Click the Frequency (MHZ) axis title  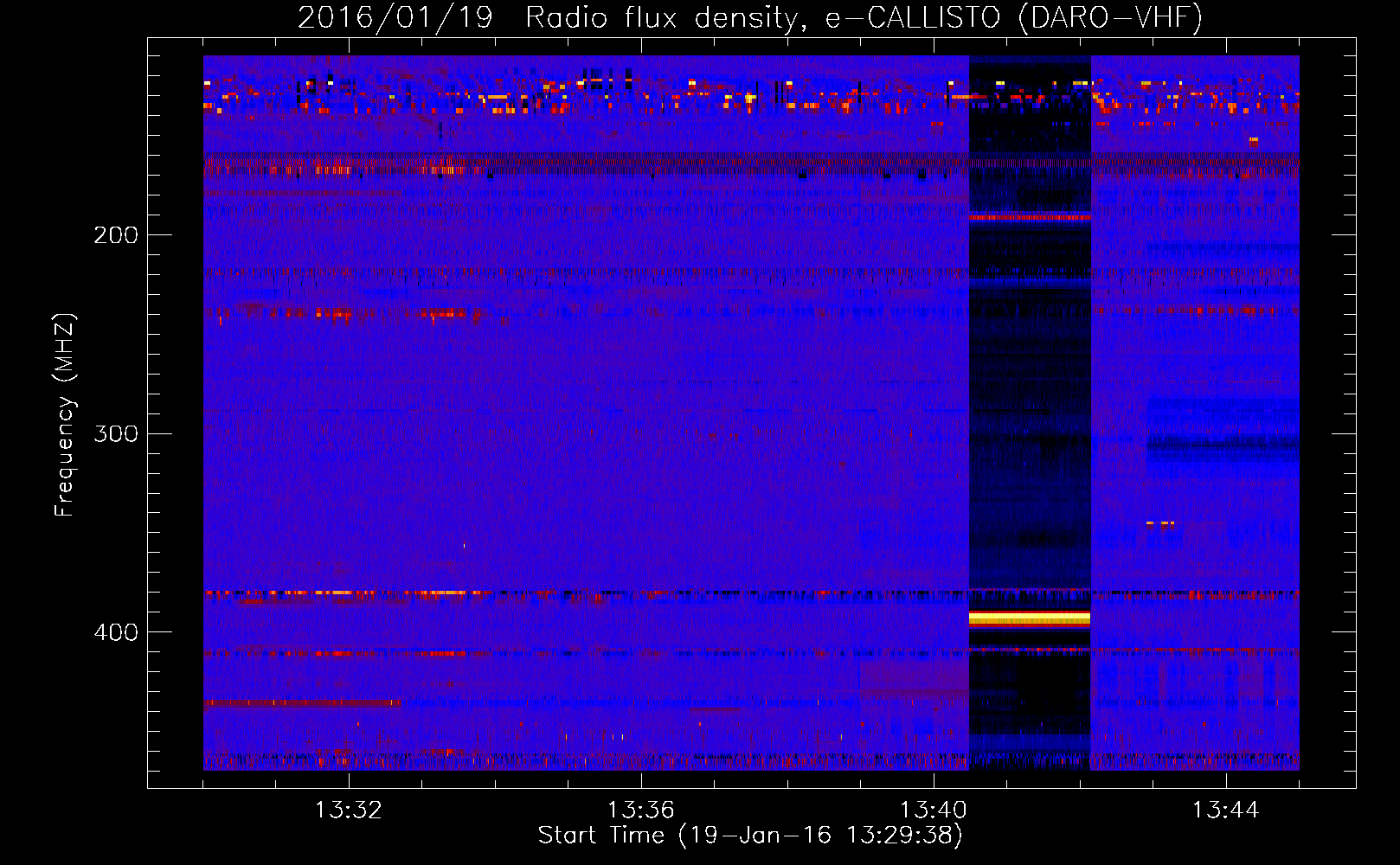tap(66, 414)
